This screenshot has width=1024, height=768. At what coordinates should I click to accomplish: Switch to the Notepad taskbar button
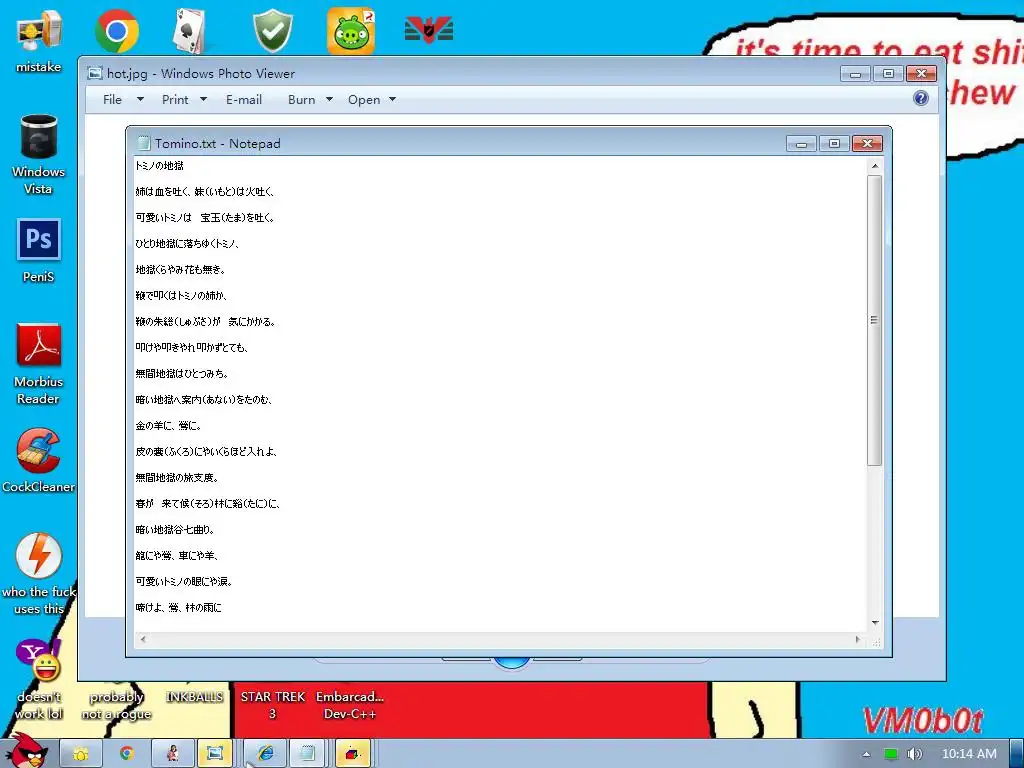(x=308, y=754)
